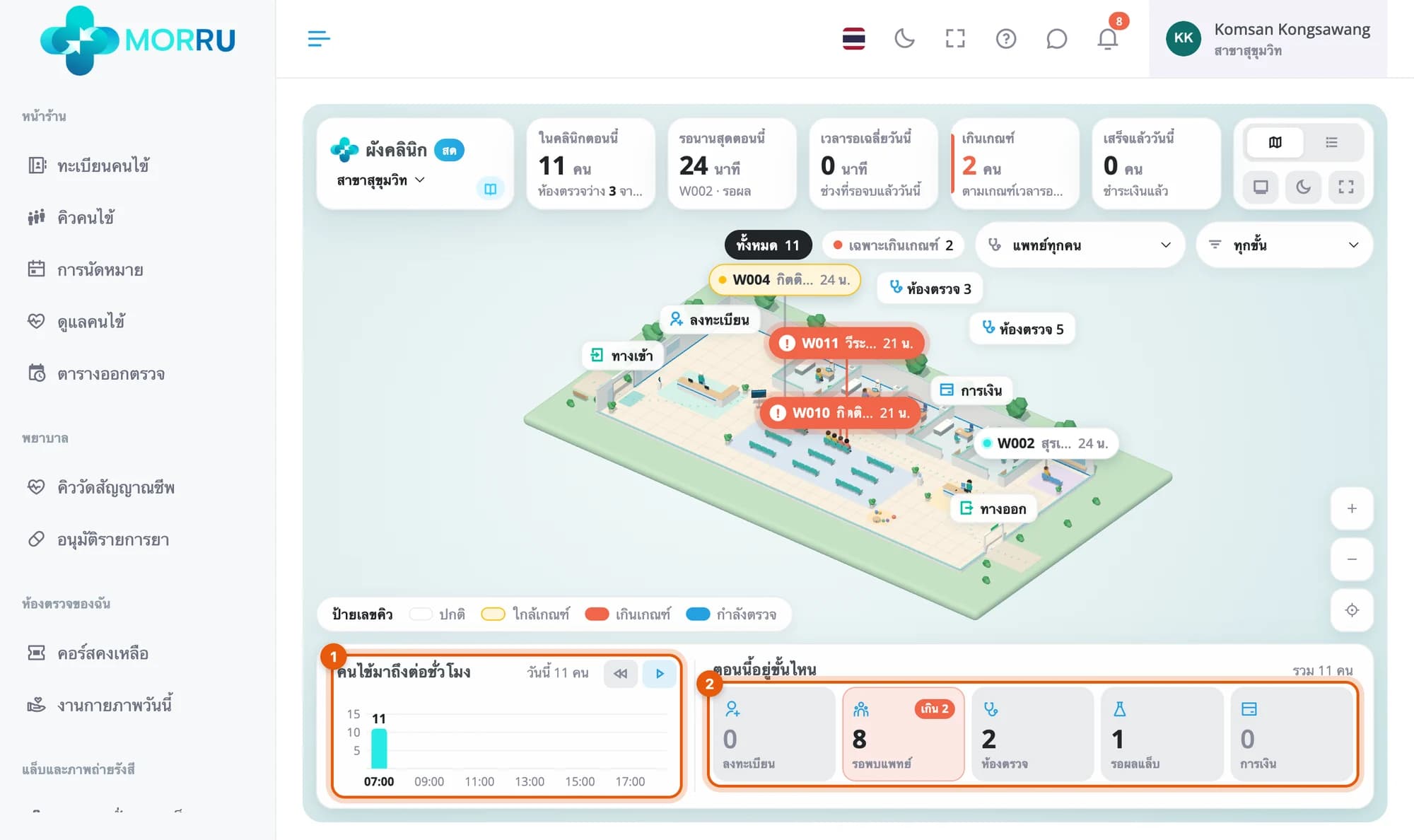This screenshot has width=1414, height=840.
Task: Open the แพทย์ทุกคน doctor filter dropdown
Action: coord(1080,245)
